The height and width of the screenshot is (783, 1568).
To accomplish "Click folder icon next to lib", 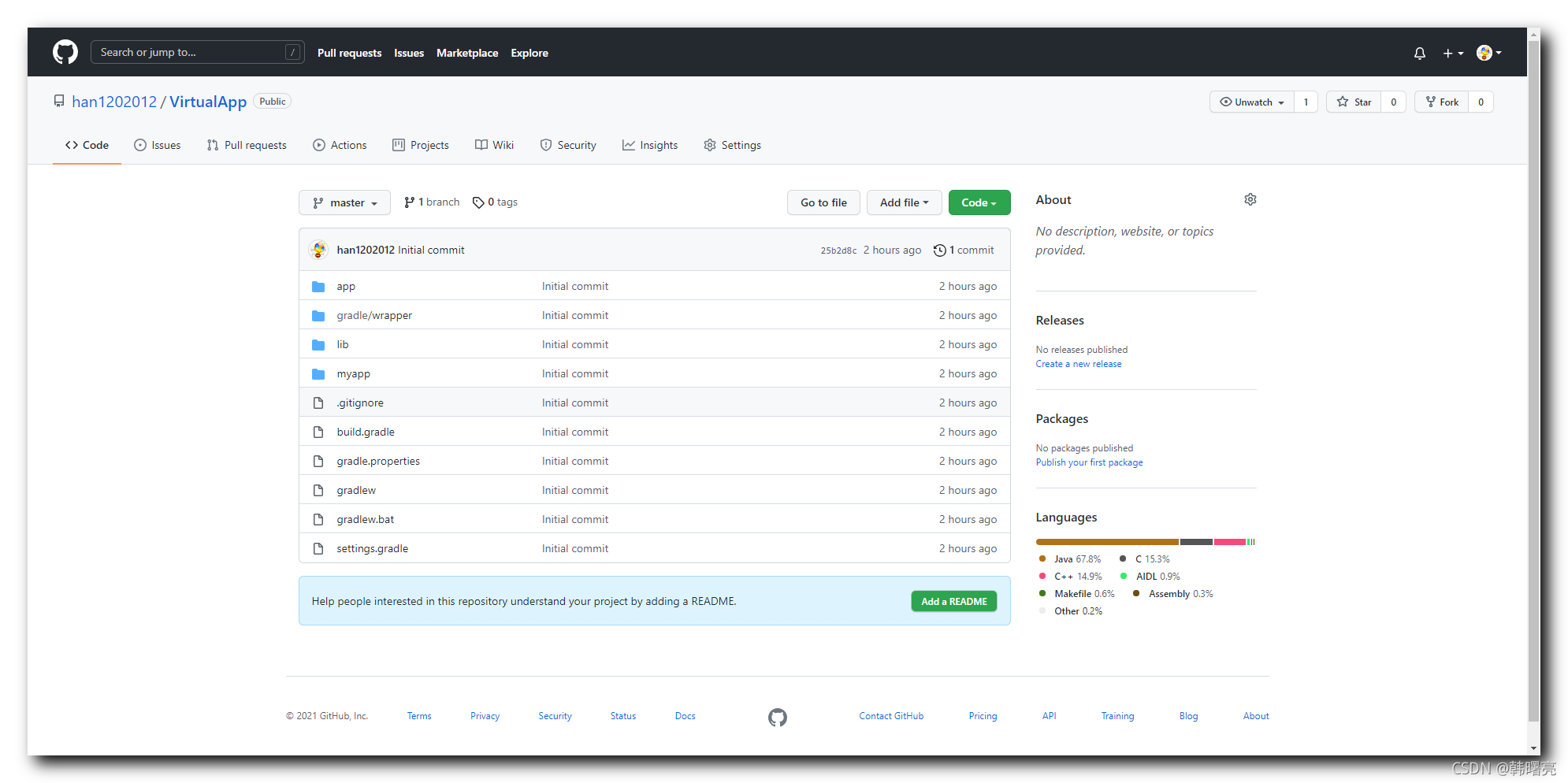I will 318,344.
